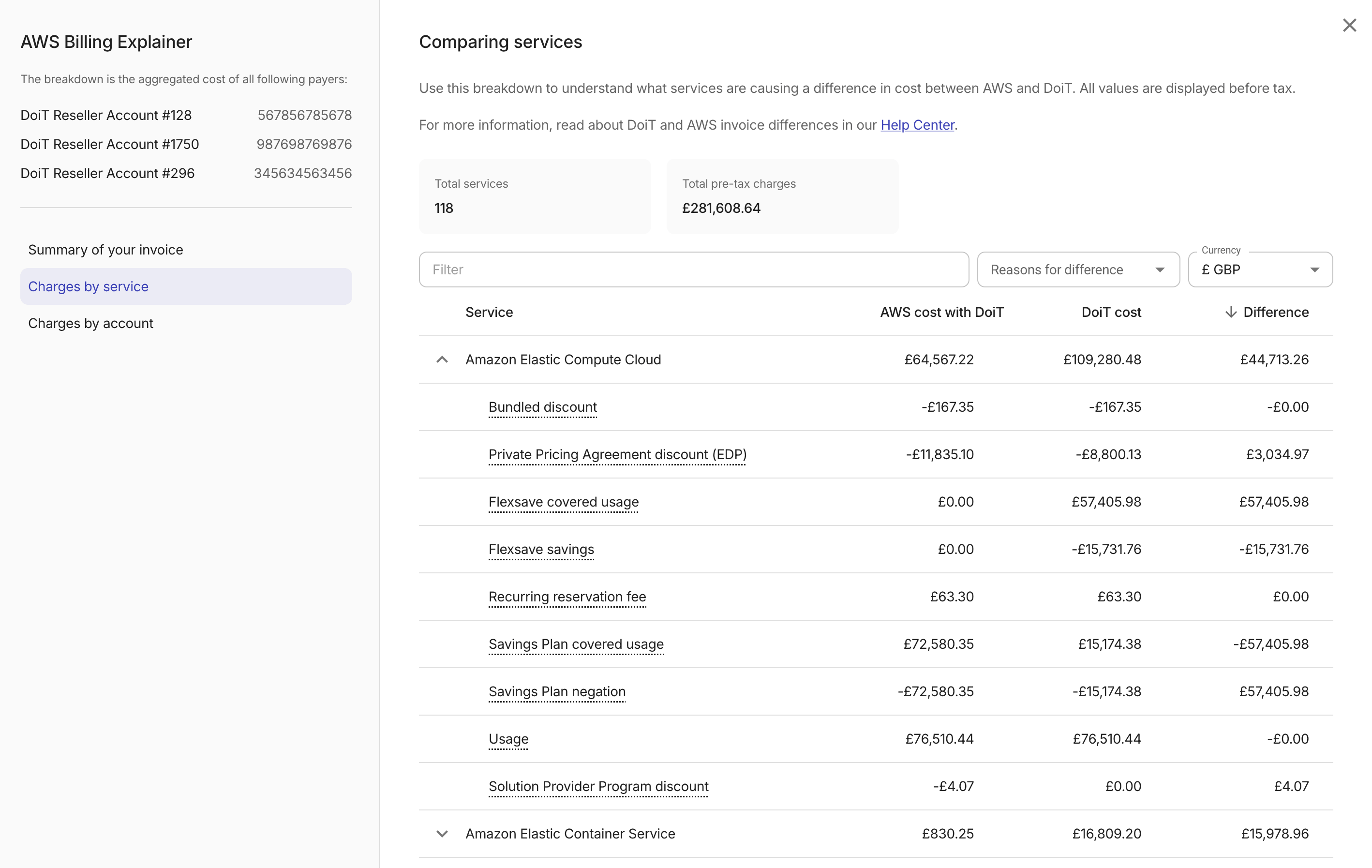
Task: Click Savings Plan covered usage label
Action: pos(576,644)
